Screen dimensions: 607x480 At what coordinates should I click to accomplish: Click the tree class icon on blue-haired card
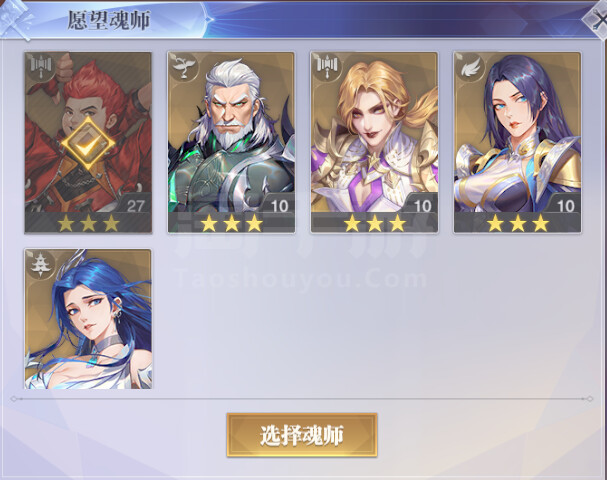[x=41, y=264]
